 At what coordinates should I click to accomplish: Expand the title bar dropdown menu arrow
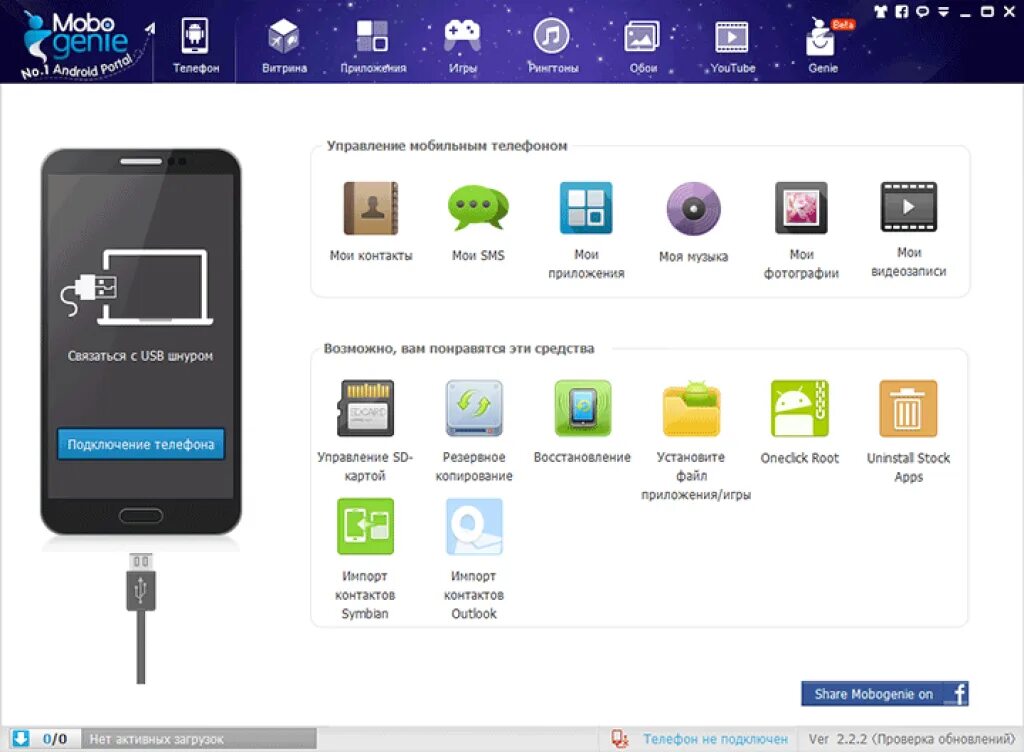944,12
